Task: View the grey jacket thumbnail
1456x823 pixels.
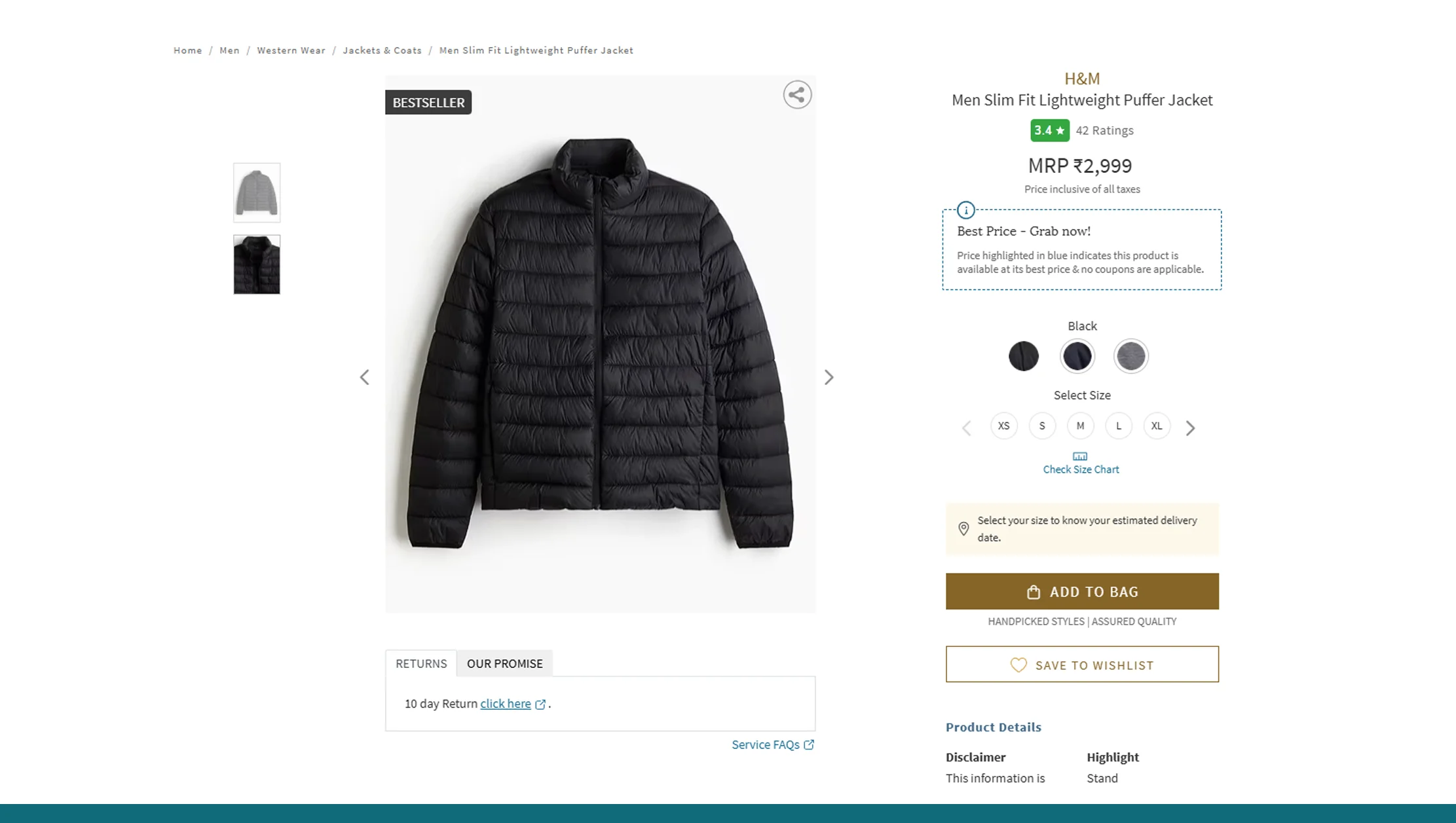Action: click(x=257, y=192)
